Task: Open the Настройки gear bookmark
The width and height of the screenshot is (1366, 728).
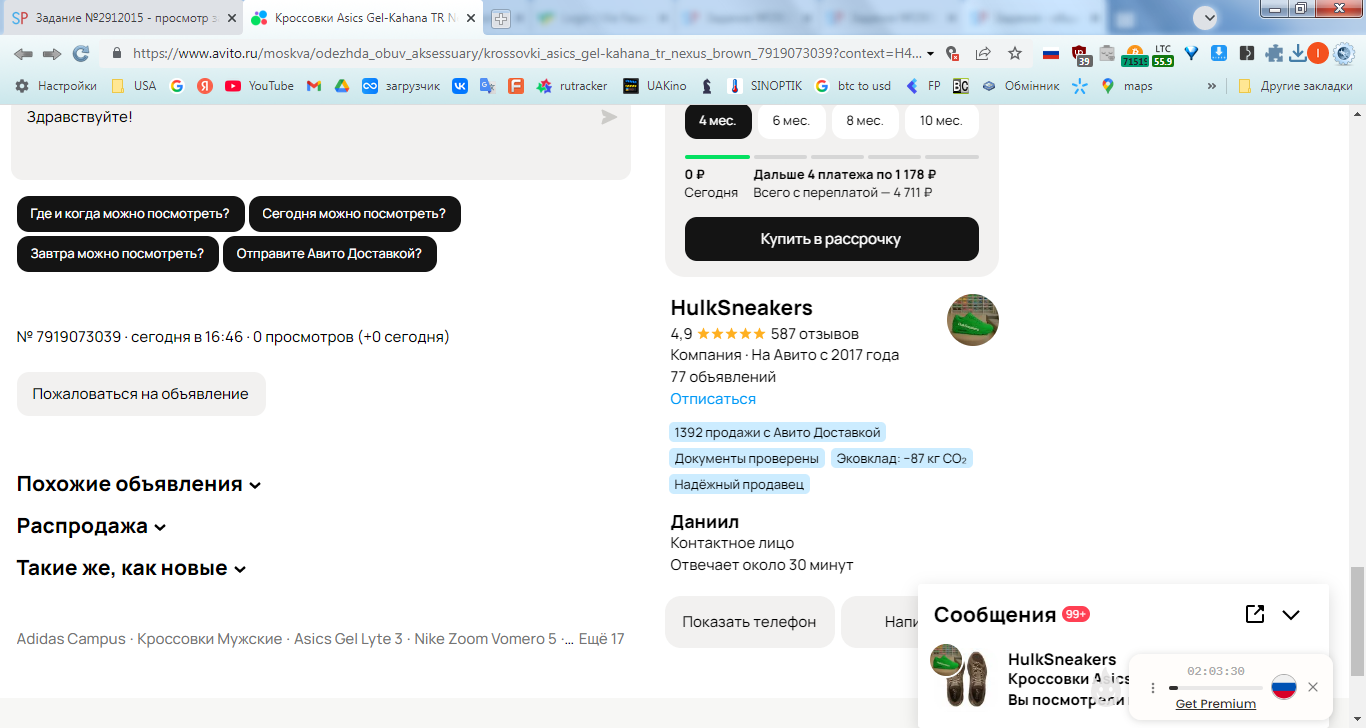Action: tap(56, 86)
